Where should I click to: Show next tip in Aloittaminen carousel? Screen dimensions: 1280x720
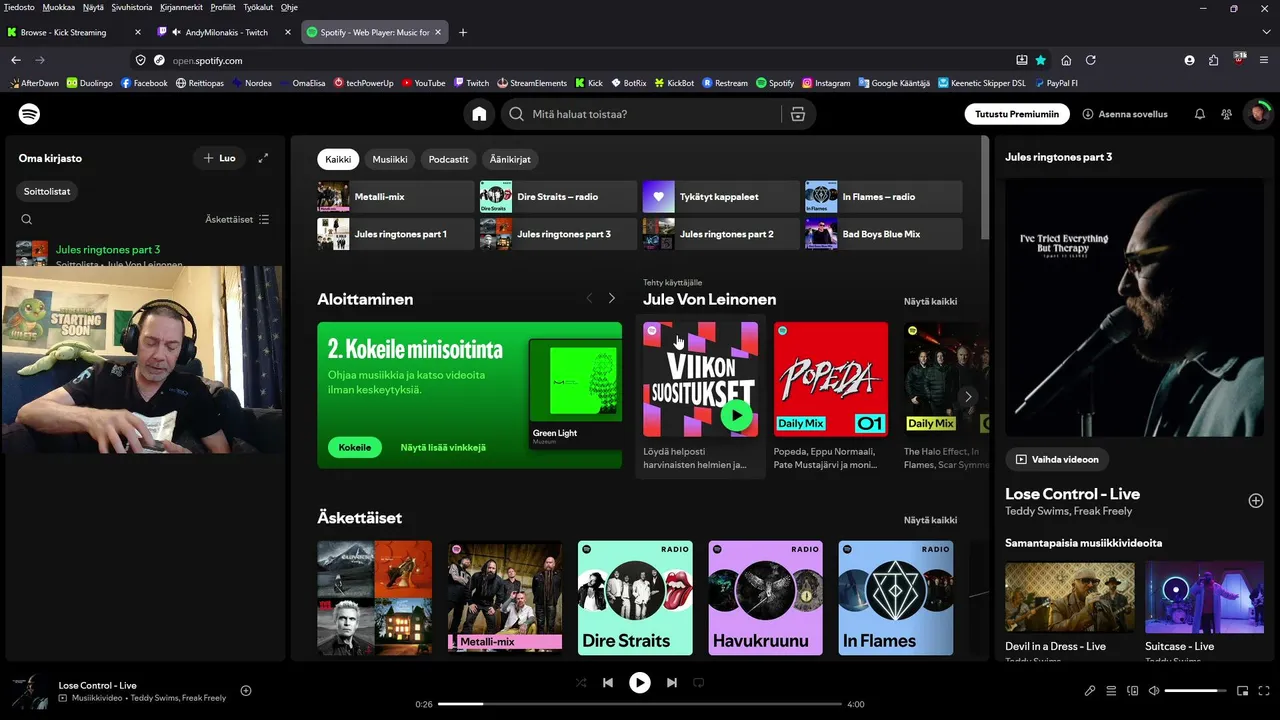point(612,298)
